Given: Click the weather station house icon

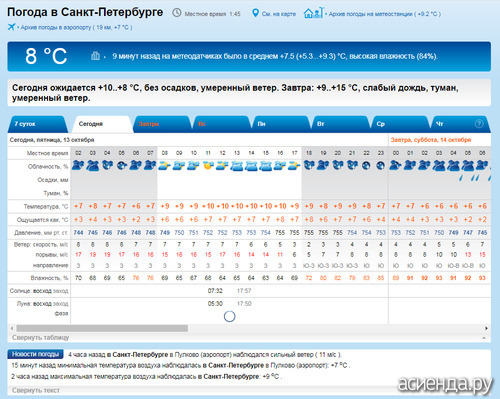Looking at the screenshot, I should click(x=313, y=13).
